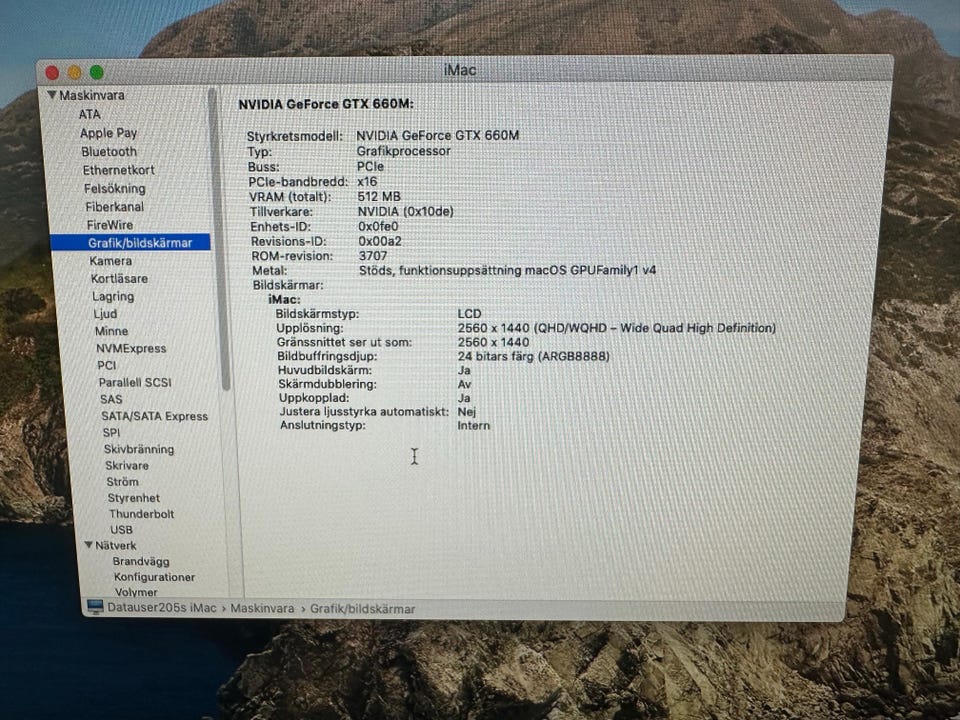Click the Grafikprocessor type value
Viewport: 960px width, 720px height.
pos(403,151)
